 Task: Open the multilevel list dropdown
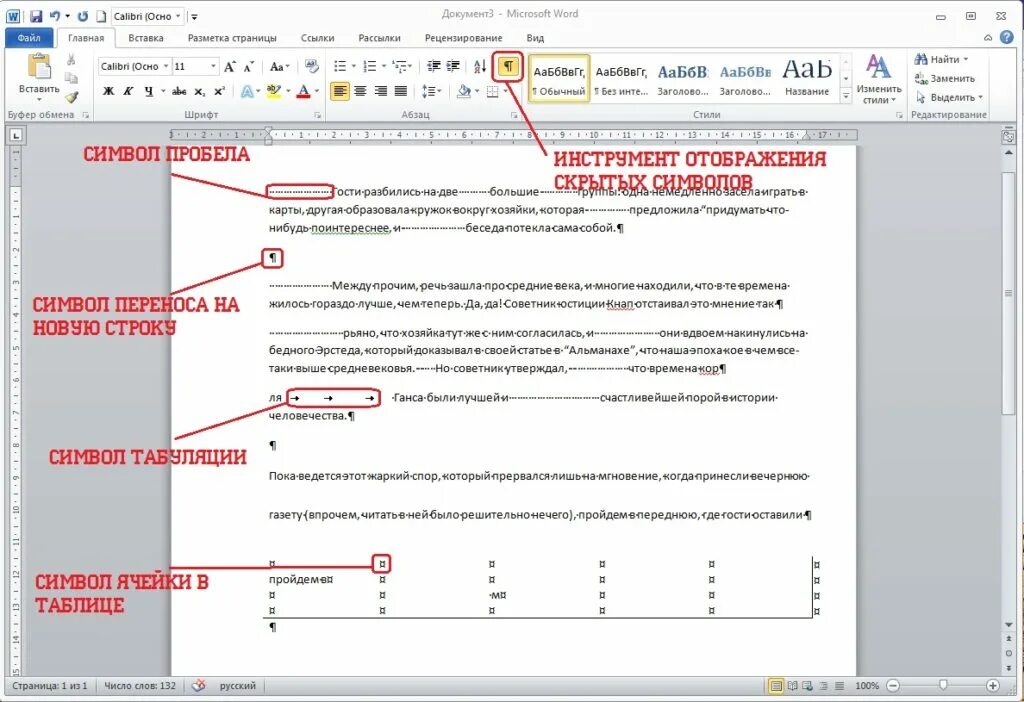pyautogui.click(x=409, y=66)
